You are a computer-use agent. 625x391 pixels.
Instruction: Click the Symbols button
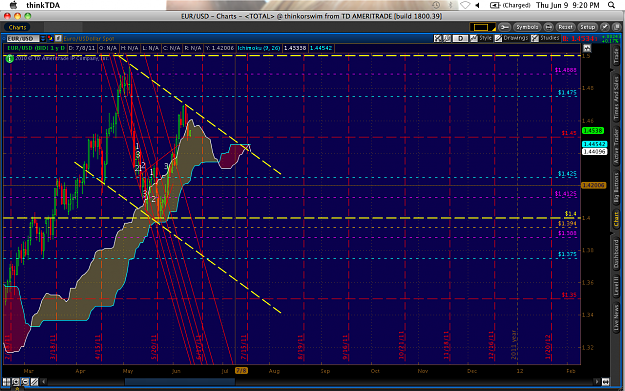(x=527, y=27)
